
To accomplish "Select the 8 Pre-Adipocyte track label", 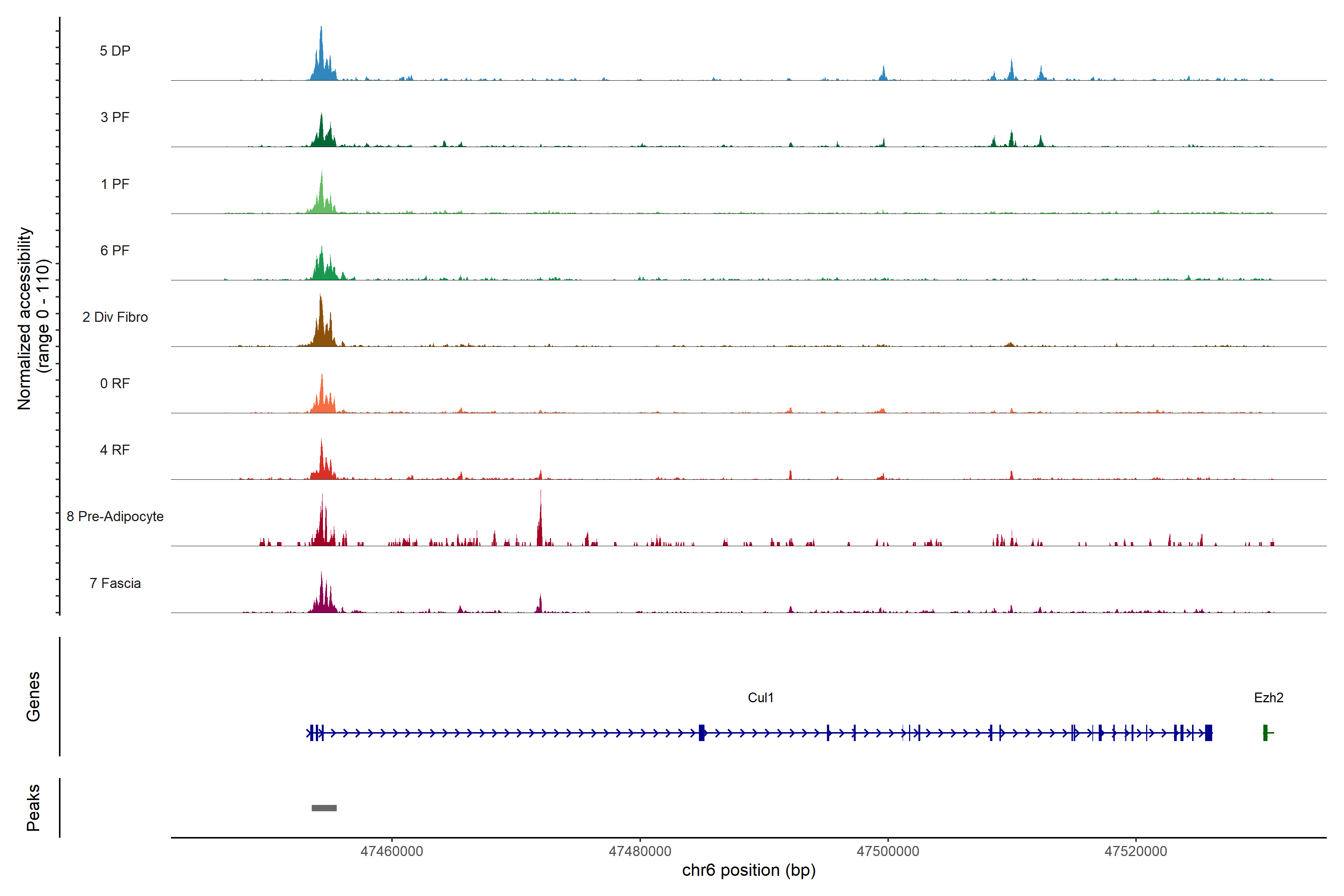I will 115,517.
